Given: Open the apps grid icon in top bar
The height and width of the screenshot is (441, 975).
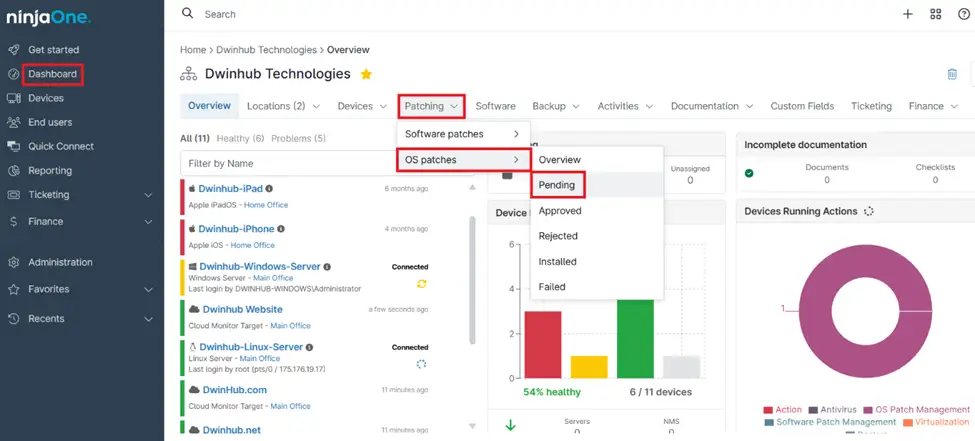Looking at the screenshot, I should pyautogui.click(x=936, y=14).
